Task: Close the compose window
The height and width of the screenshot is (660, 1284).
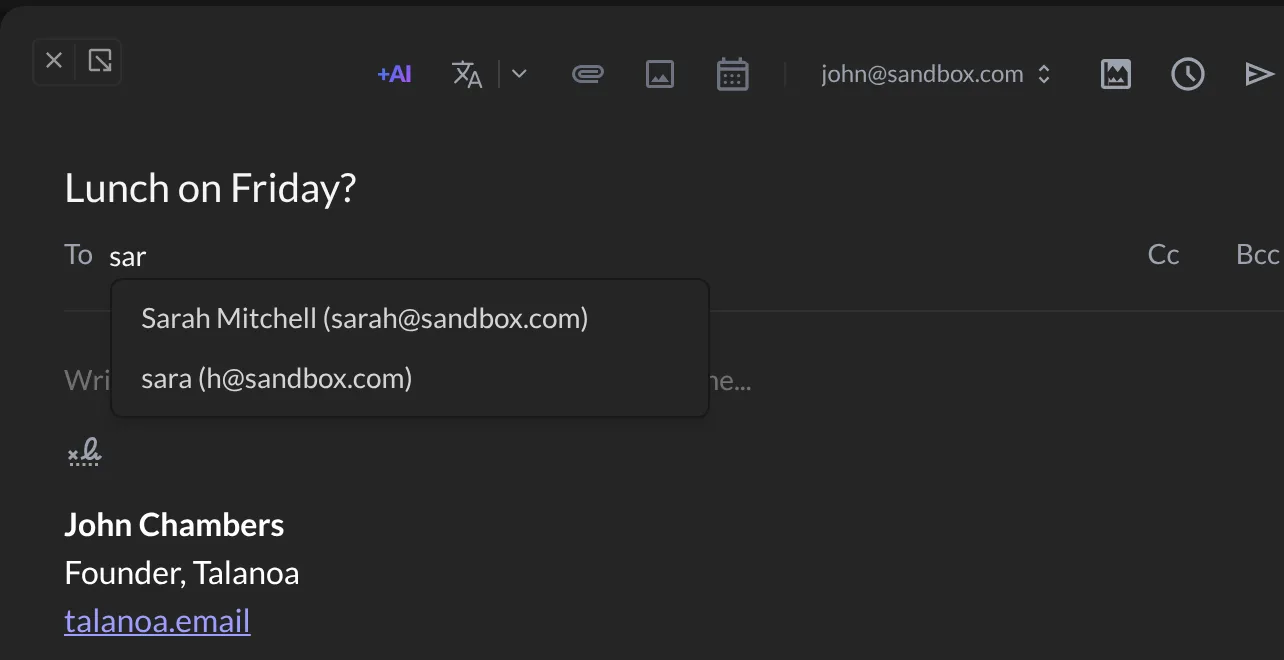Action: pyautogui.click(x=55, y=62)
